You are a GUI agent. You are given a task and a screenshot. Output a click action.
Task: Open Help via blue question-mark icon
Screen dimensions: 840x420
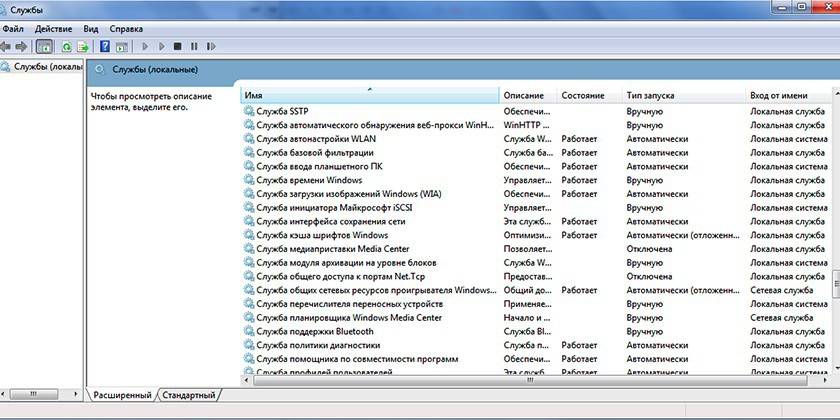pos(104,46)
